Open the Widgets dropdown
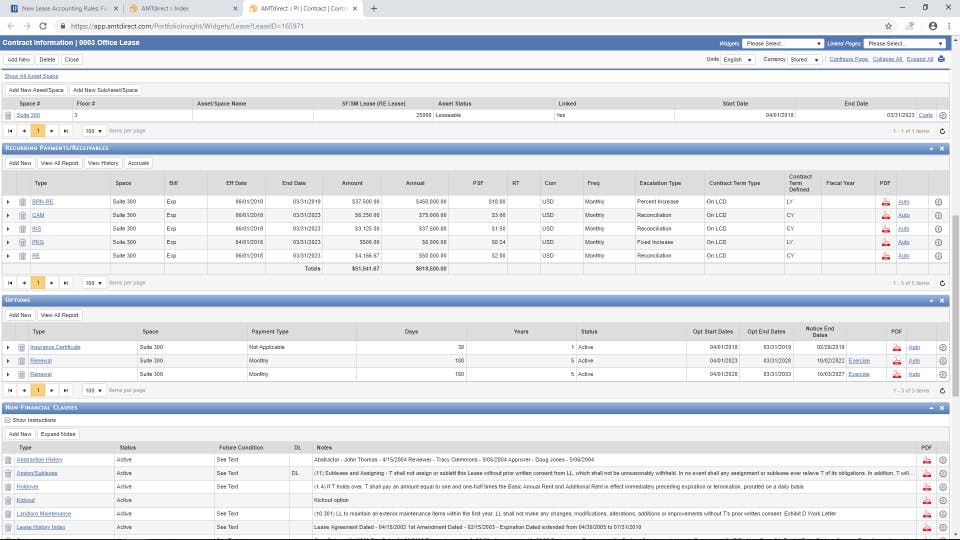 783,44
